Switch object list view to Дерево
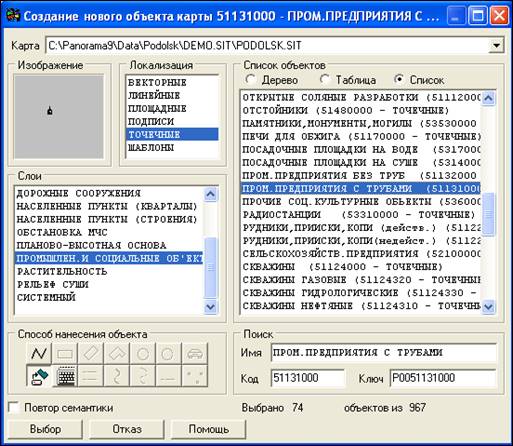This screenshot has width=513, height=446. point(250,80)
